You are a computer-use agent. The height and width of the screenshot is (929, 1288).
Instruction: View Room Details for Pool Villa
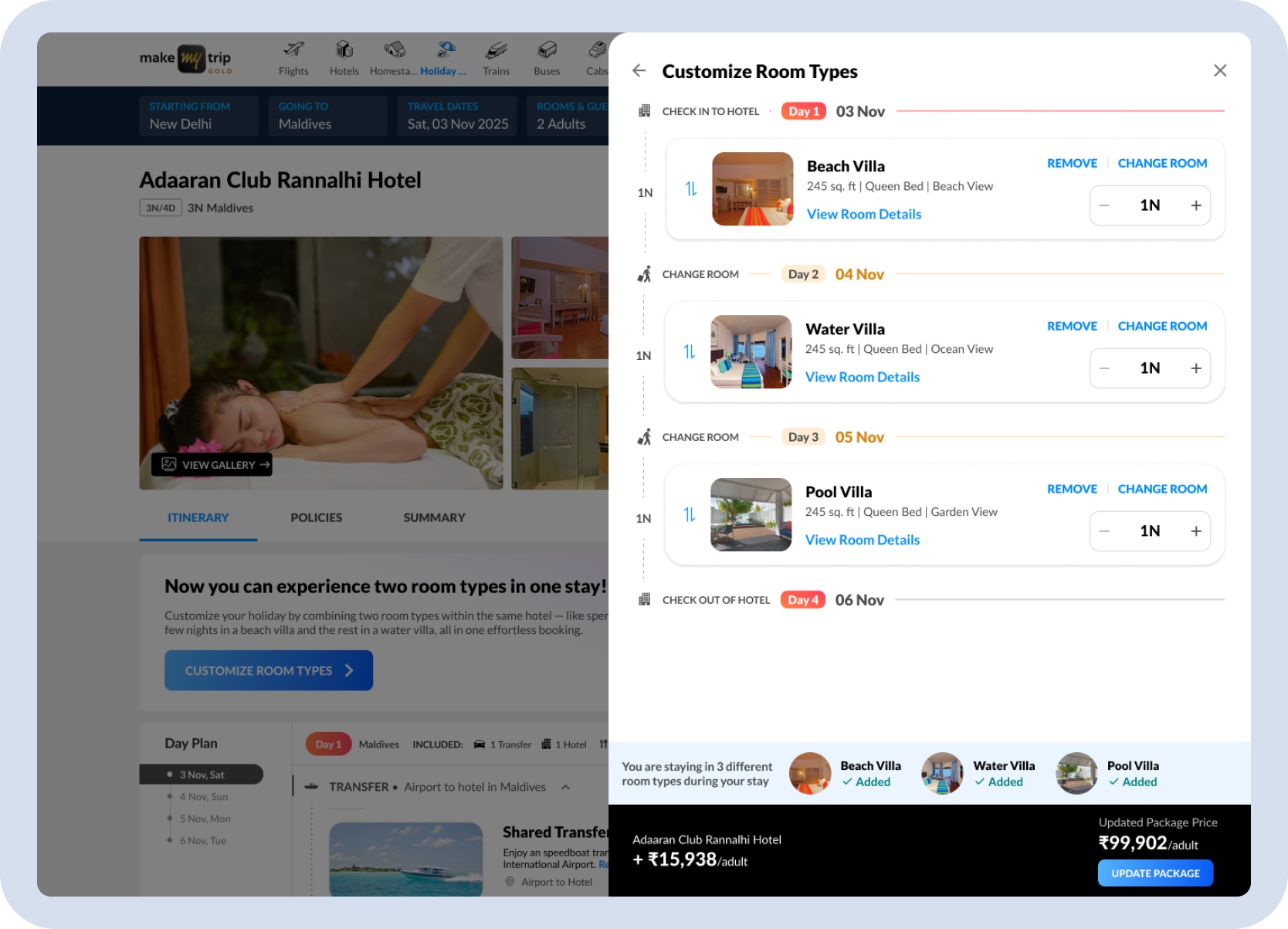coord(863,541)
